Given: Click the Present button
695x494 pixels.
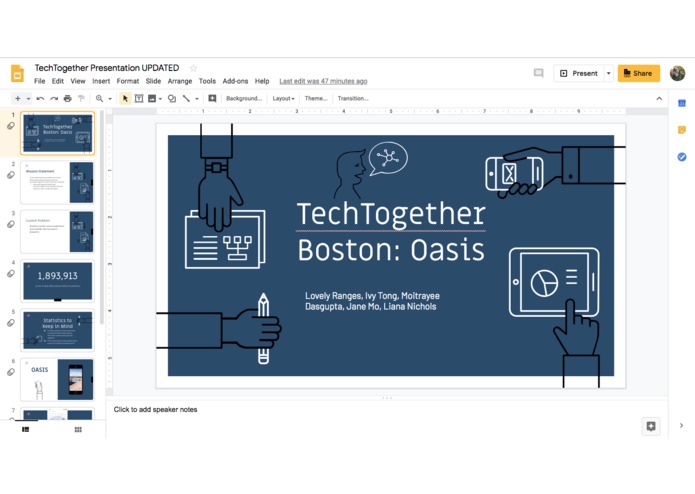Looking at the screenshot, I should (579, 74).
